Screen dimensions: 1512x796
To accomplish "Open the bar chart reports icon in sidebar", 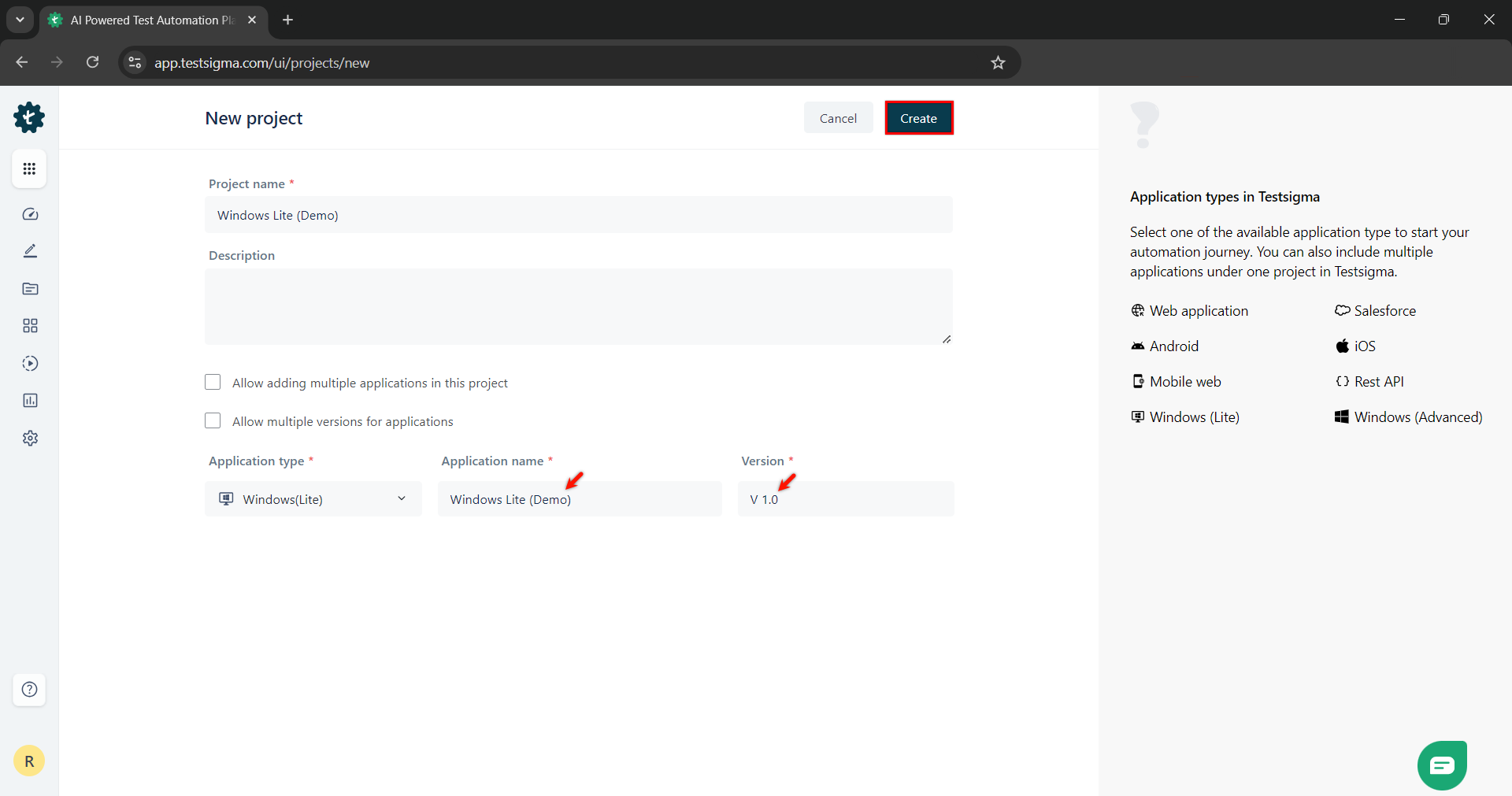I will click(x=30, y=401).
